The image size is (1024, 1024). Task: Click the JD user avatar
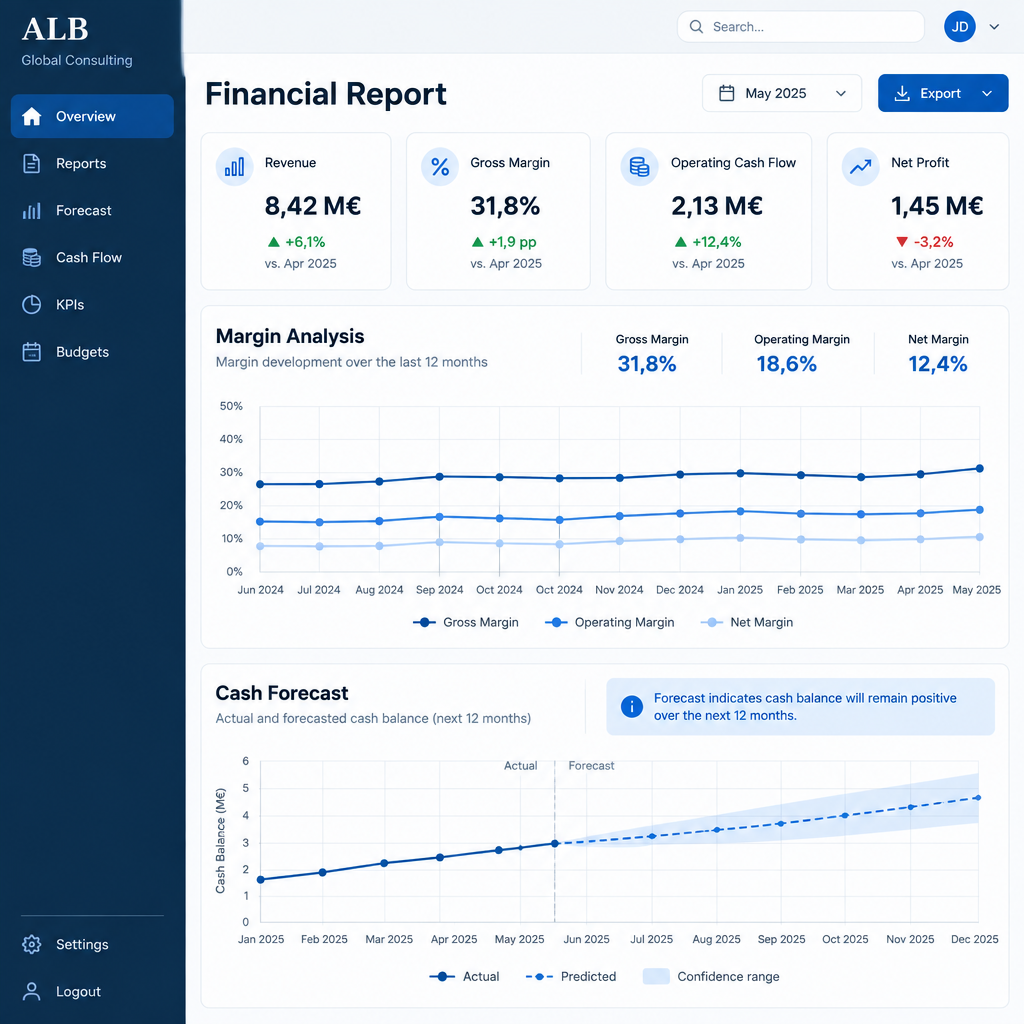(959, 27)
